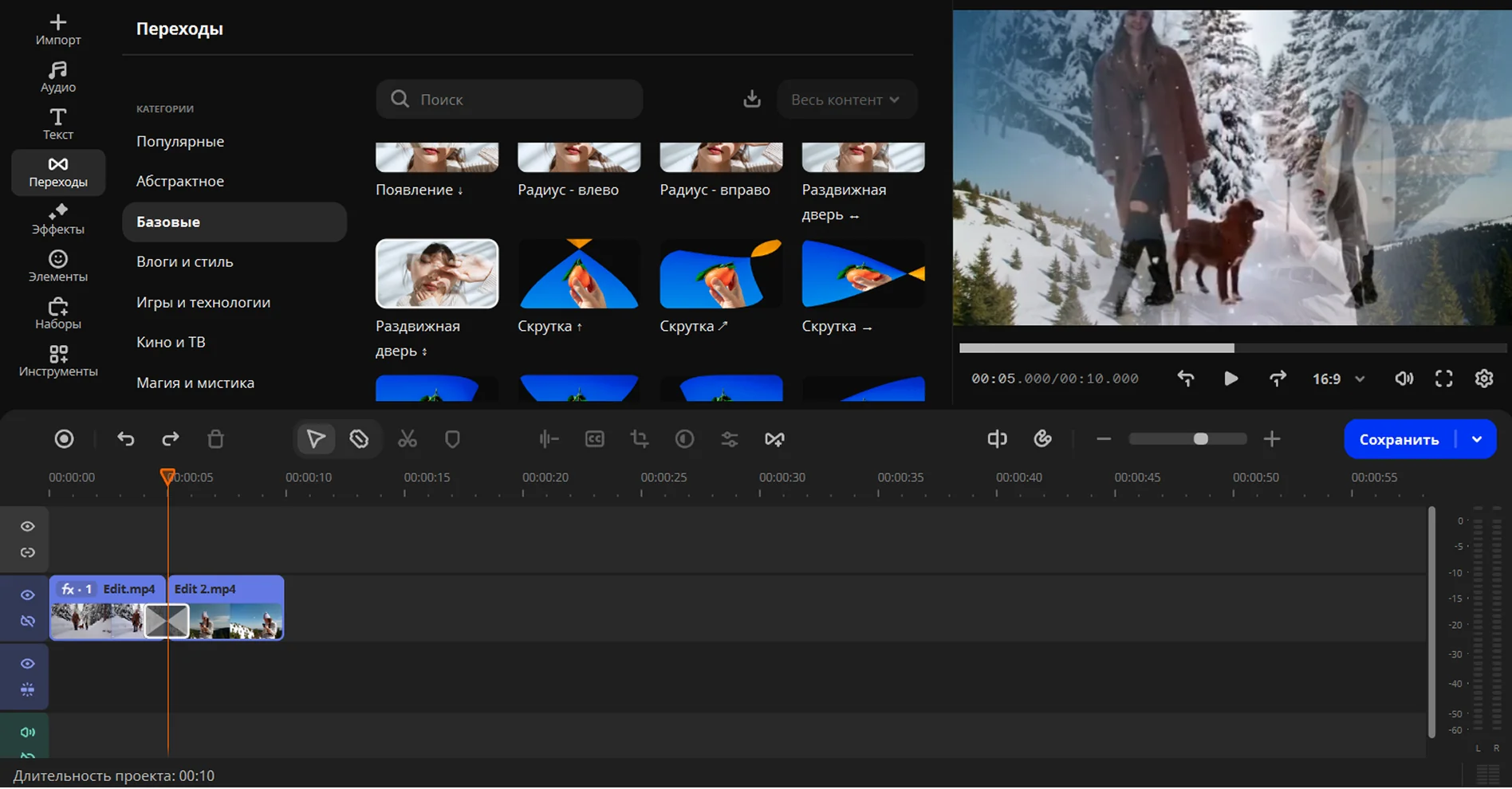Toggle visibility of the Edit.mp4 track
The height and width of the screenshot is (789, 1512).
pyautogui.click(x=27, y=595)
